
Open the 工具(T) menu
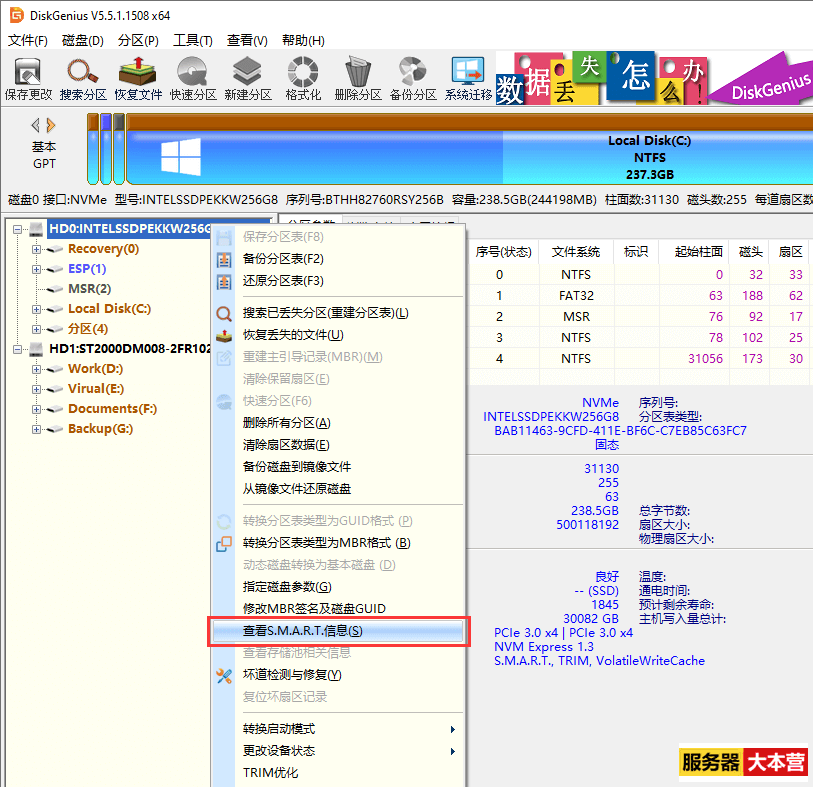(x=192, y=41)
